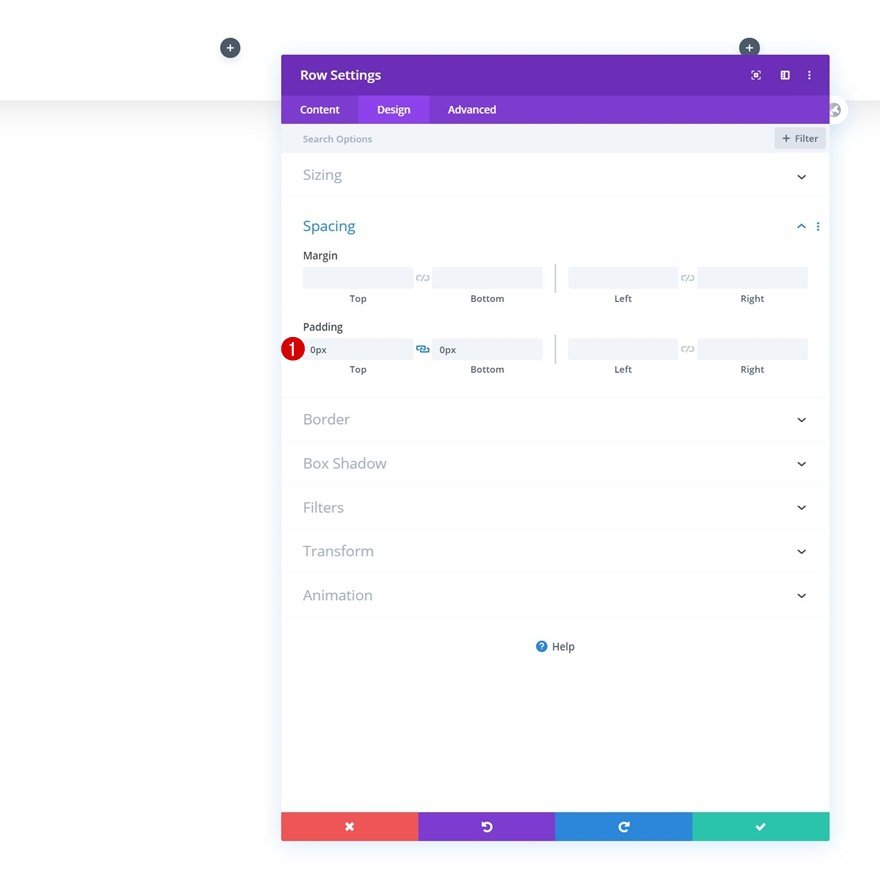Click the blue redo button
This screenshot has width=880, height=886.
[623, 827]
